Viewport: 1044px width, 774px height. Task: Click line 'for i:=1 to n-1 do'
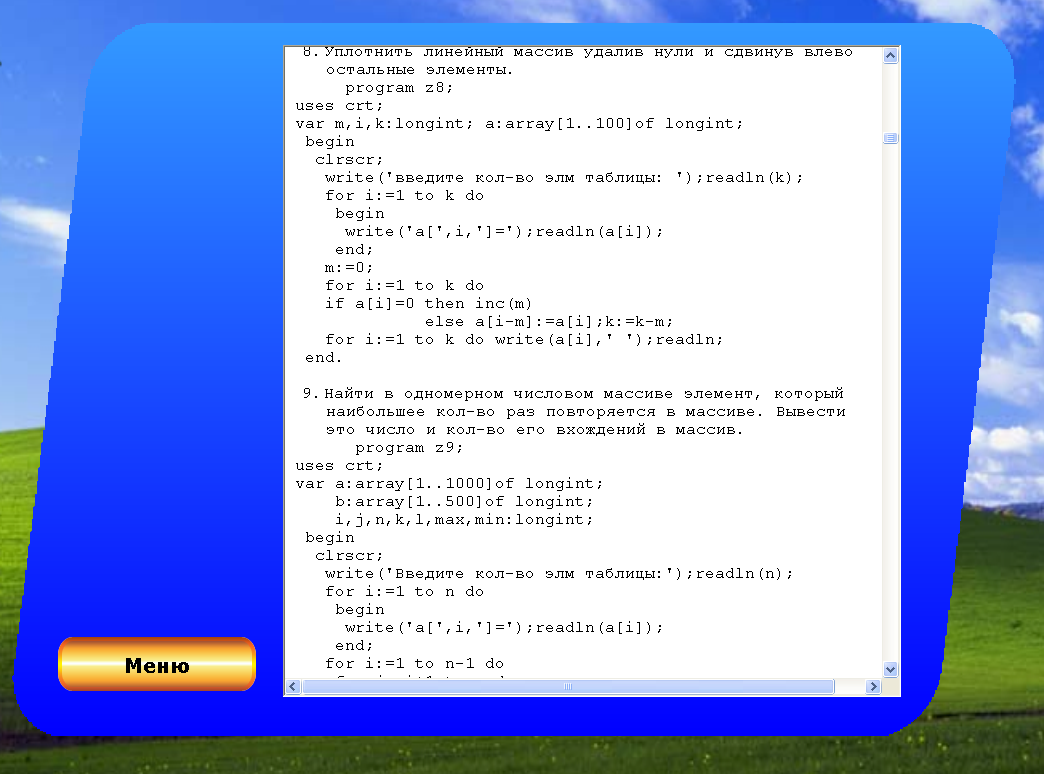pyautogui.click(x=414, y=663)
